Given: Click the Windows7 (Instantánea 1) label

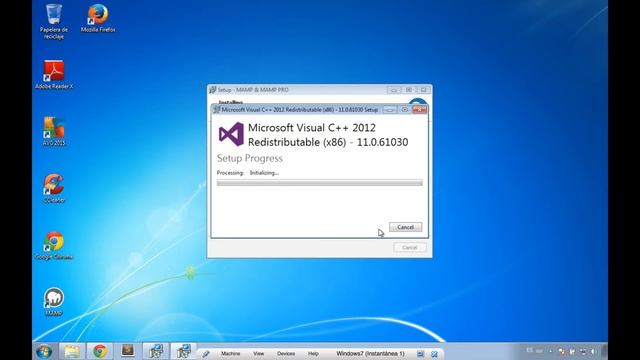Looking at the screenshot, I should pos(370,353).
